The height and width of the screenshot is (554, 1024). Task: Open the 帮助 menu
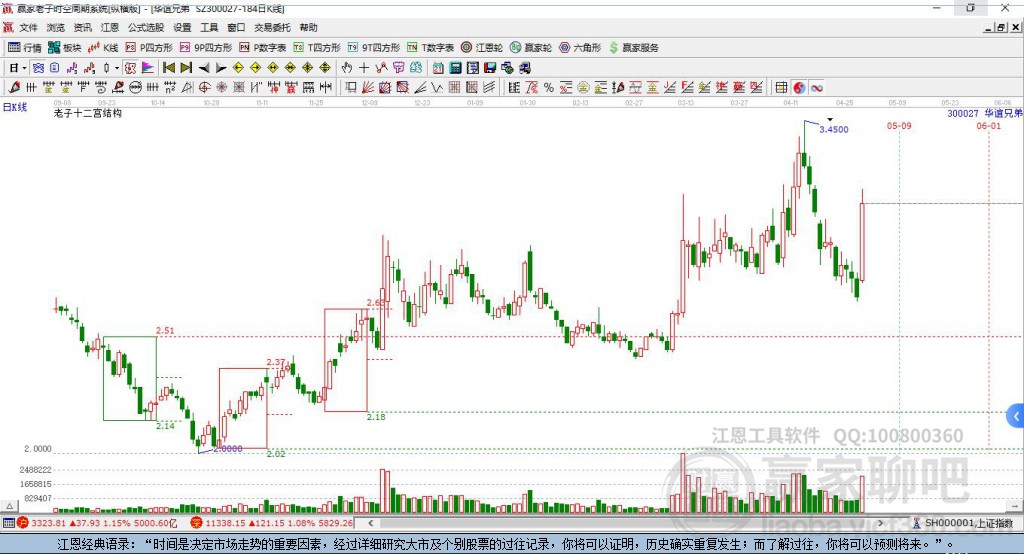click(308, 27)
